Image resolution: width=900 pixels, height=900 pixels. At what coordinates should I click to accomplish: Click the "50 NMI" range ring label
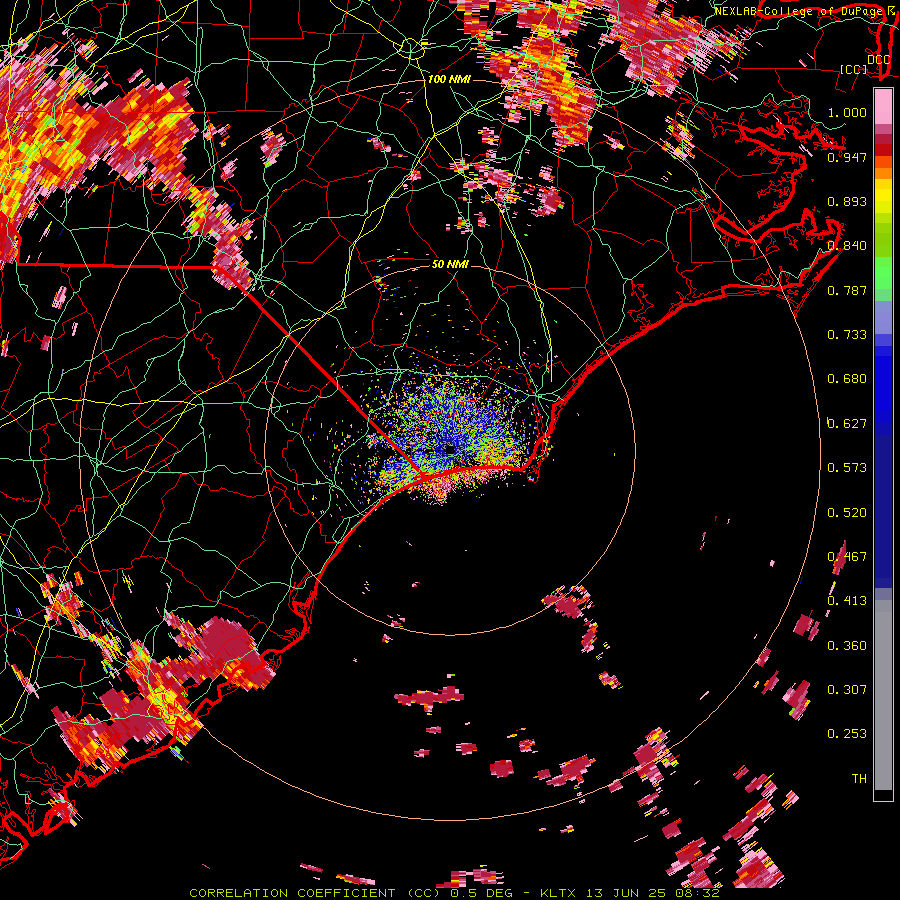[450, 264]
